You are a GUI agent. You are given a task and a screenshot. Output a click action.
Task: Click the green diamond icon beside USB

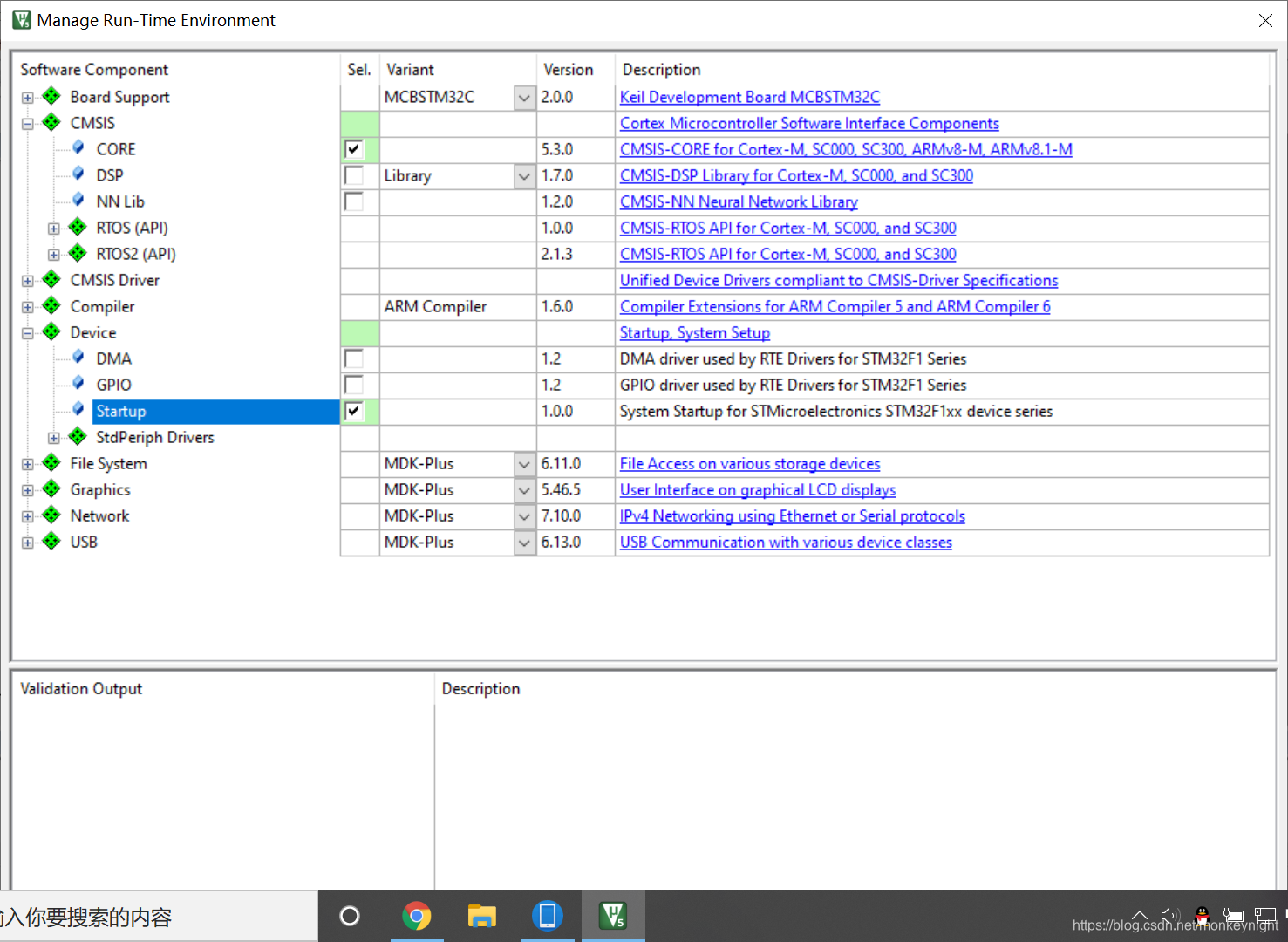click(x=51, y=541)
